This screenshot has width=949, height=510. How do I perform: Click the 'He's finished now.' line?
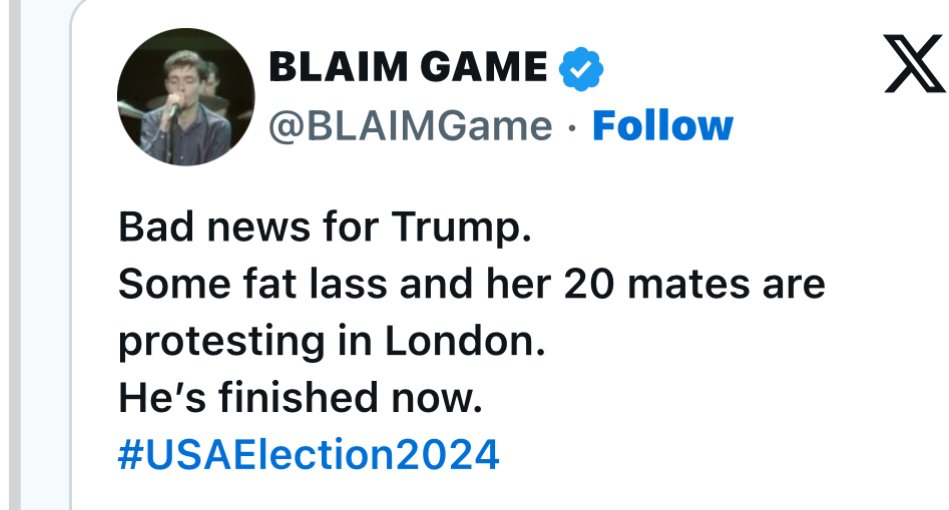tap(300, 398)
